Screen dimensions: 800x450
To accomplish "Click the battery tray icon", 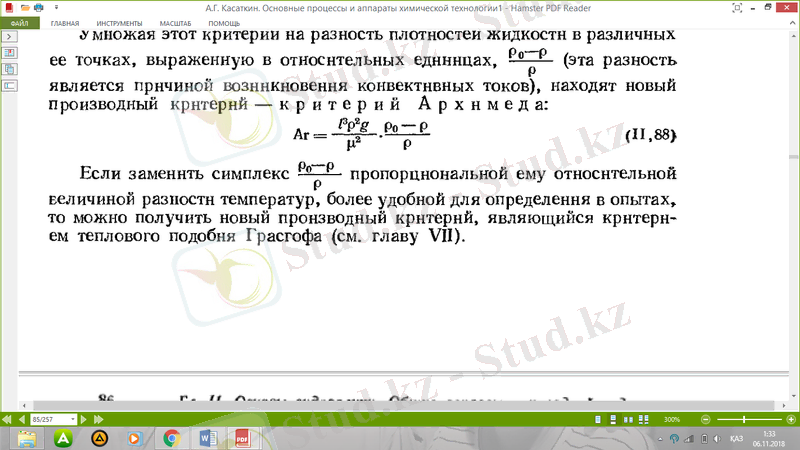I will pyautogui.click(x=704, y=439).
